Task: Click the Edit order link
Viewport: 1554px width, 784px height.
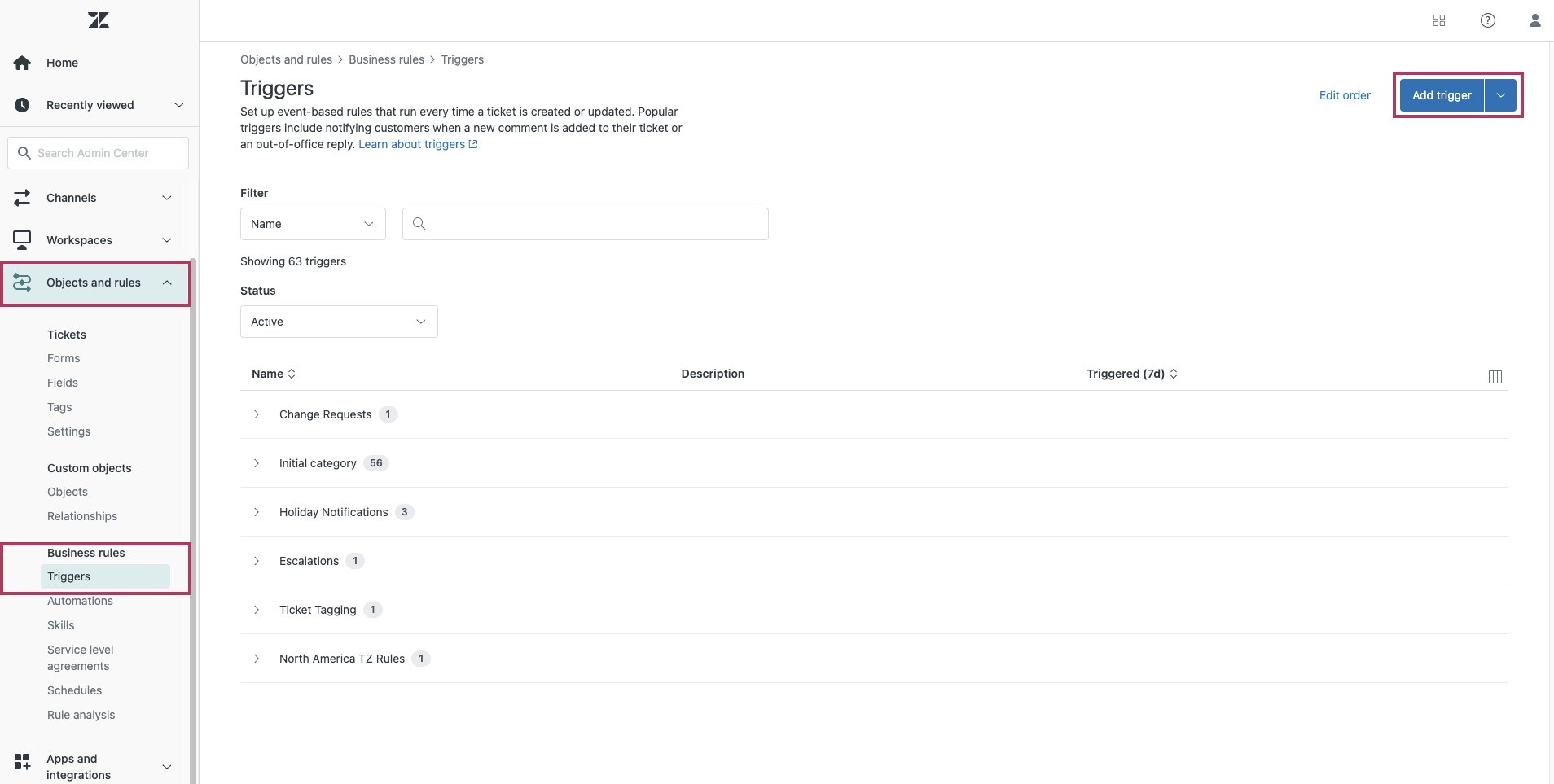Action: click(1345, 95)
